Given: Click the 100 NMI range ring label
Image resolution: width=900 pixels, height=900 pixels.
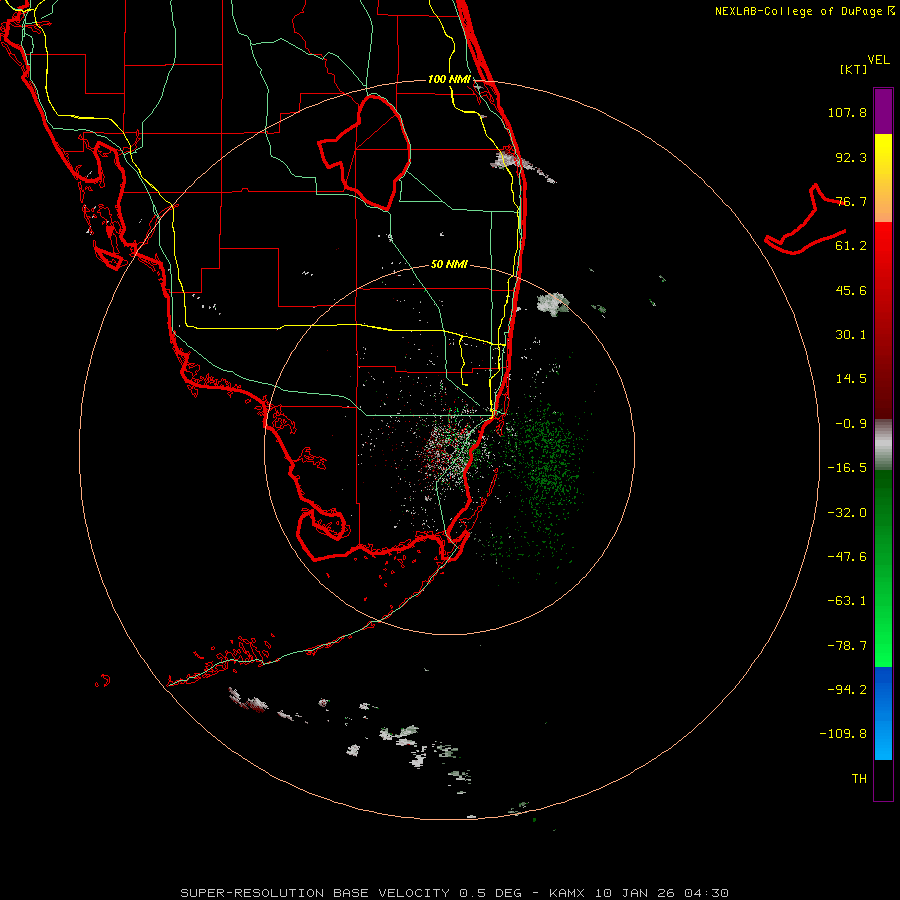Looking at the screenshot, I should click(449, 79).
